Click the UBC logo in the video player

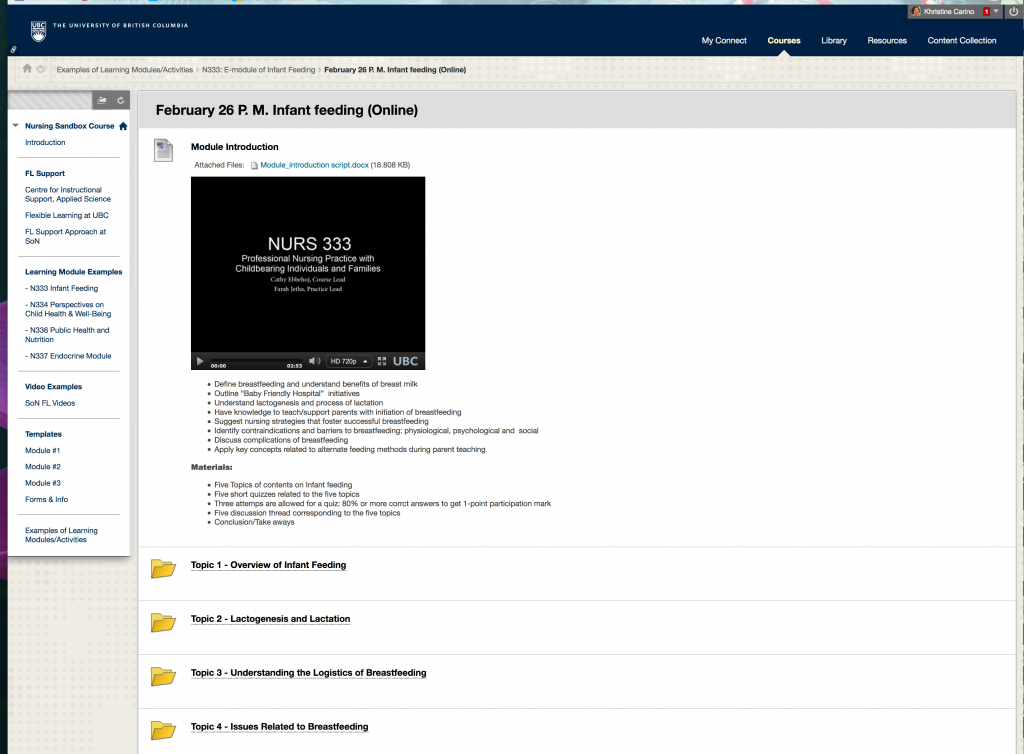(x=406, y=361)
